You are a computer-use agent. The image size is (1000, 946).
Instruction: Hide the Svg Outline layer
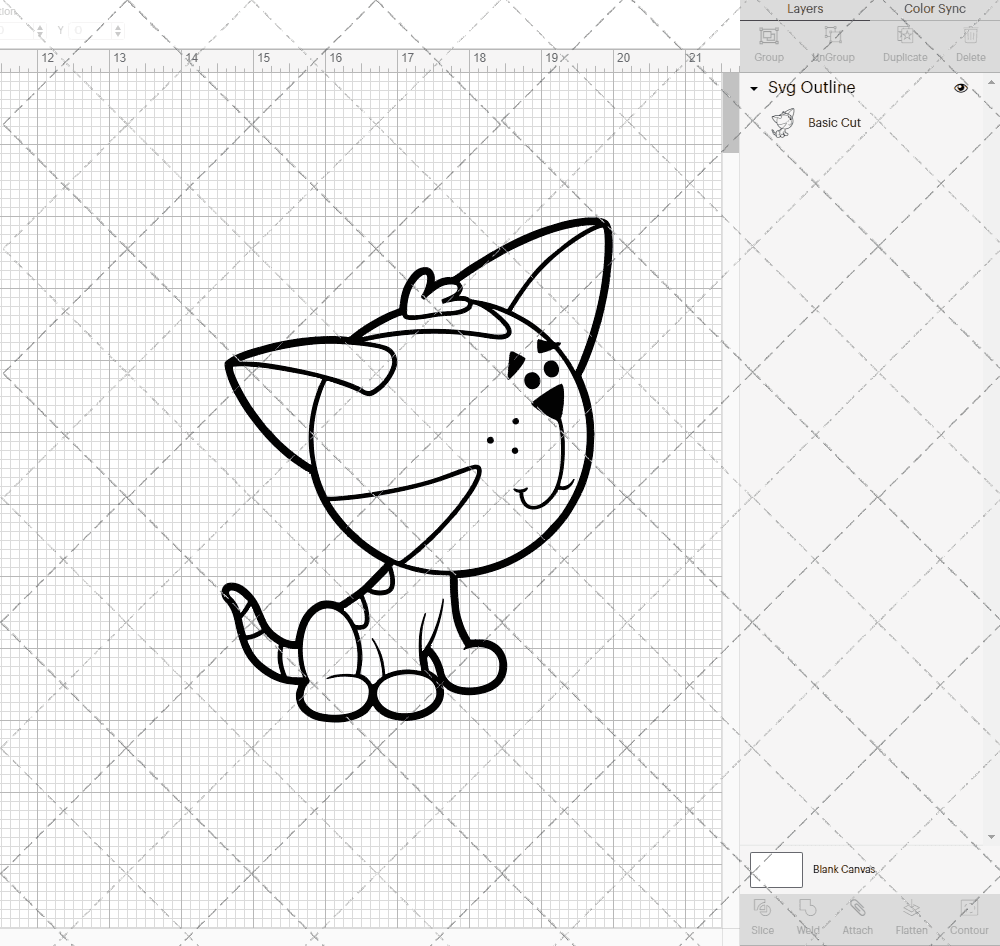(961, 88)
